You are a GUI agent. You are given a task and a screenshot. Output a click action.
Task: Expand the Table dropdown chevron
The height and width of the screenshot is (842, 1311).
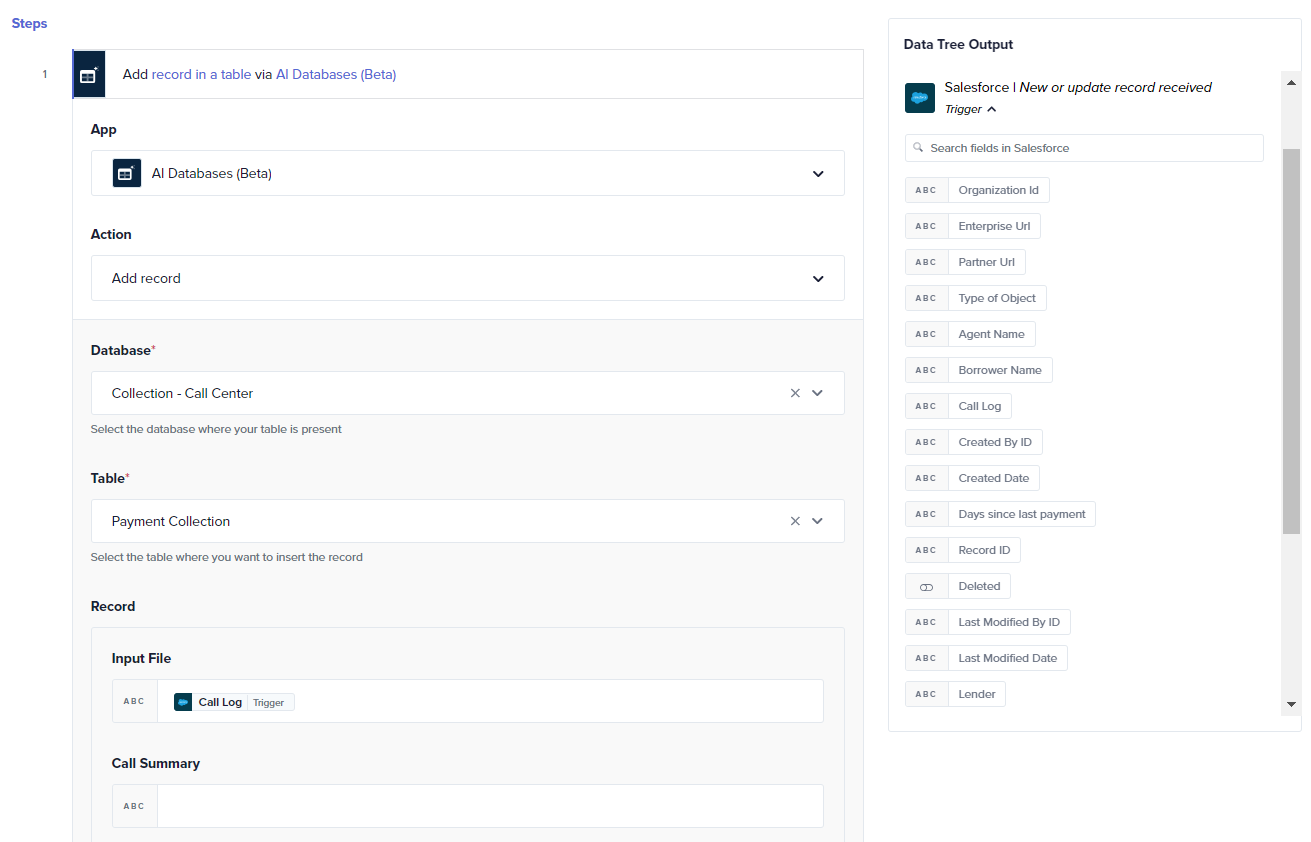818,521
